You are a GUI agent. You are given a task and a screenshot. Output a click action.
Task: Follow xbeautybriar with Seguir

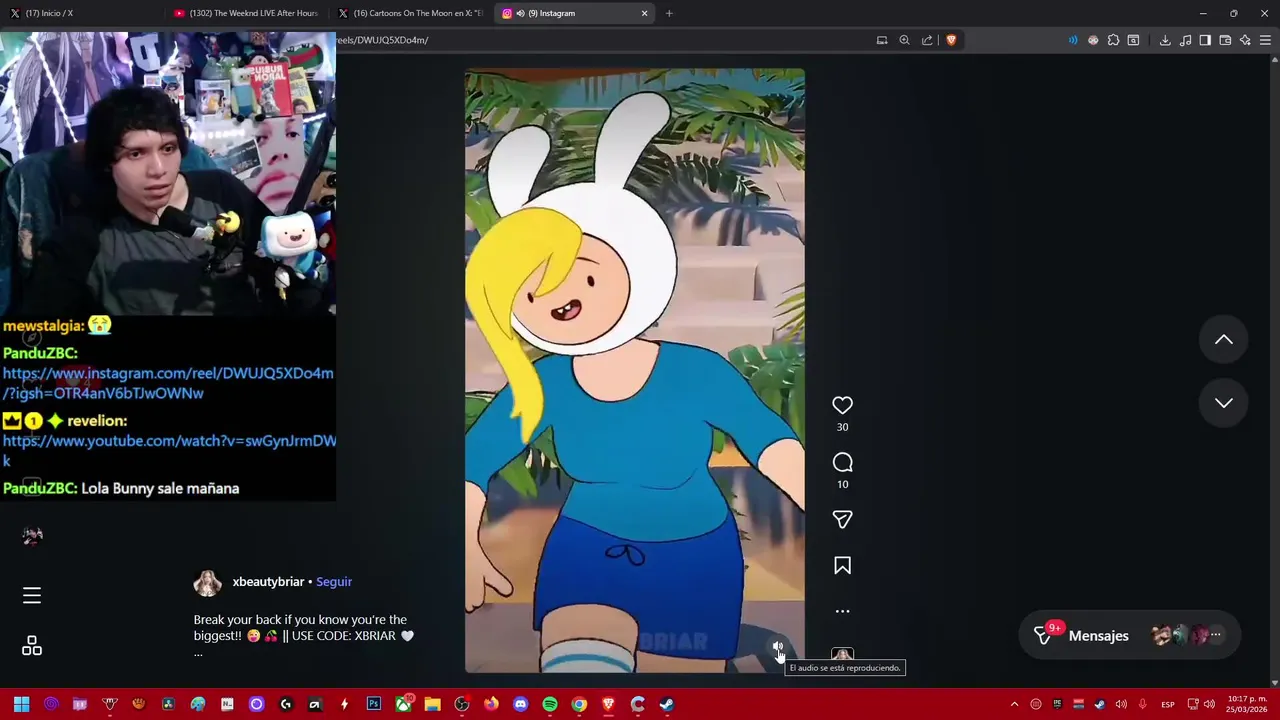[x=334, y=582]
